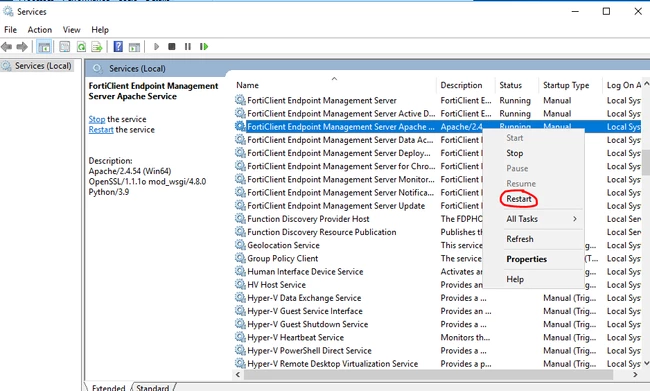Screen dimensions: 650x391
Task: Select highlighted FortiClient Endpoint Management Server Apache row
Action: (438, 127)
